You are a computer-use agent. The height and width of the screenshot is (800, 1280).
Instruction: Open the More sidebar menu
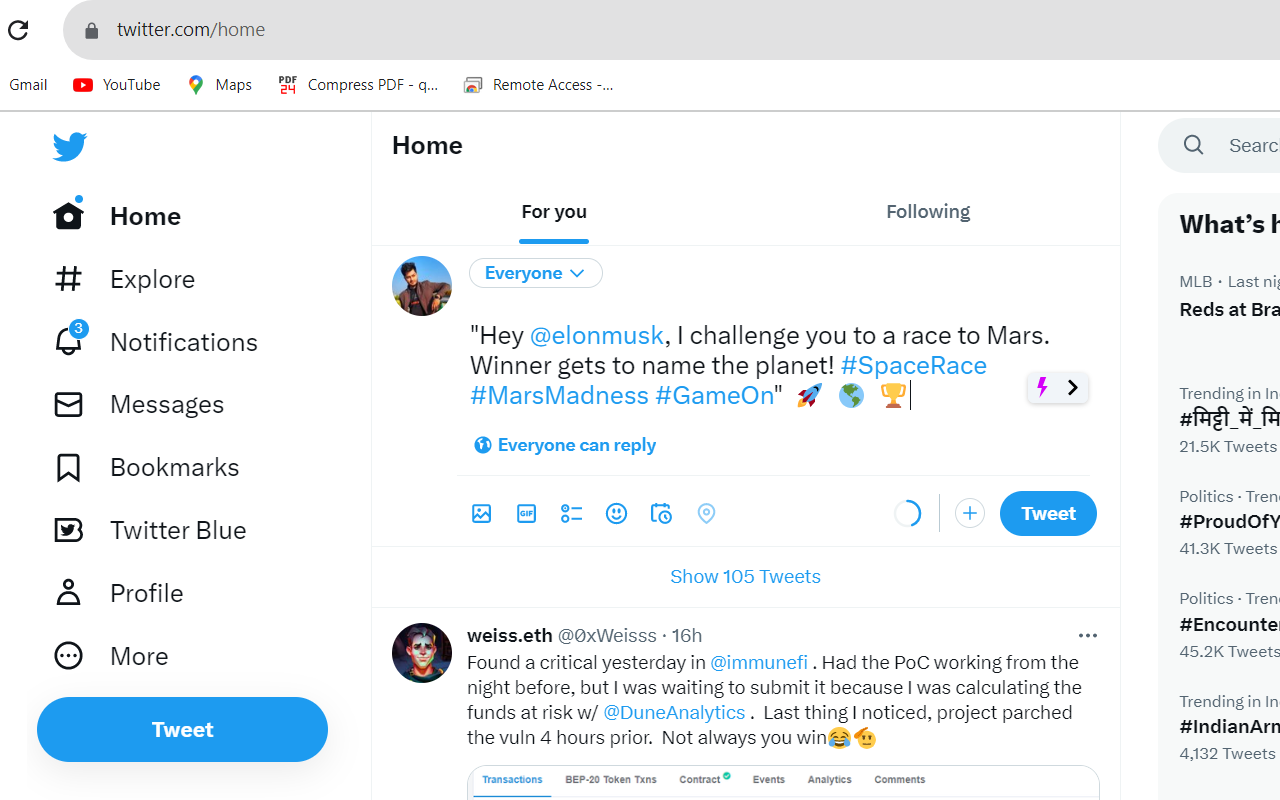(138, 656)
